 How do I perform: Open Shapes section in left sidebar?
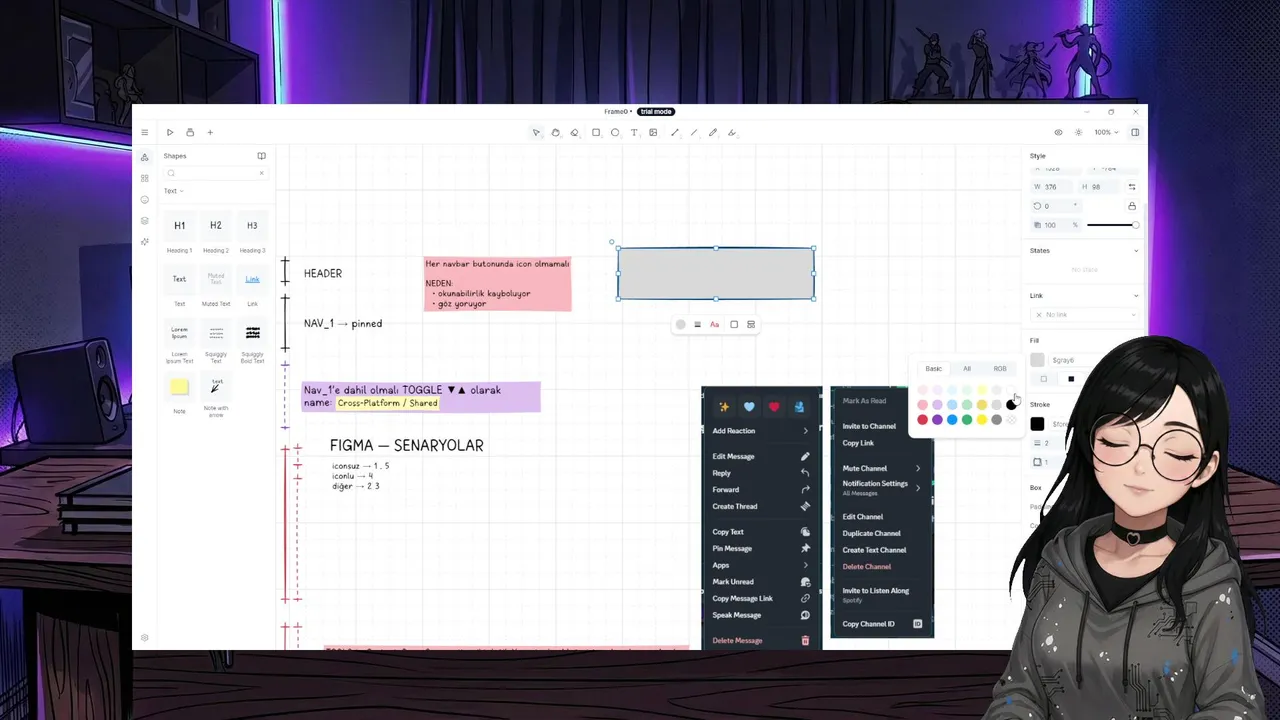pos(144,157)
